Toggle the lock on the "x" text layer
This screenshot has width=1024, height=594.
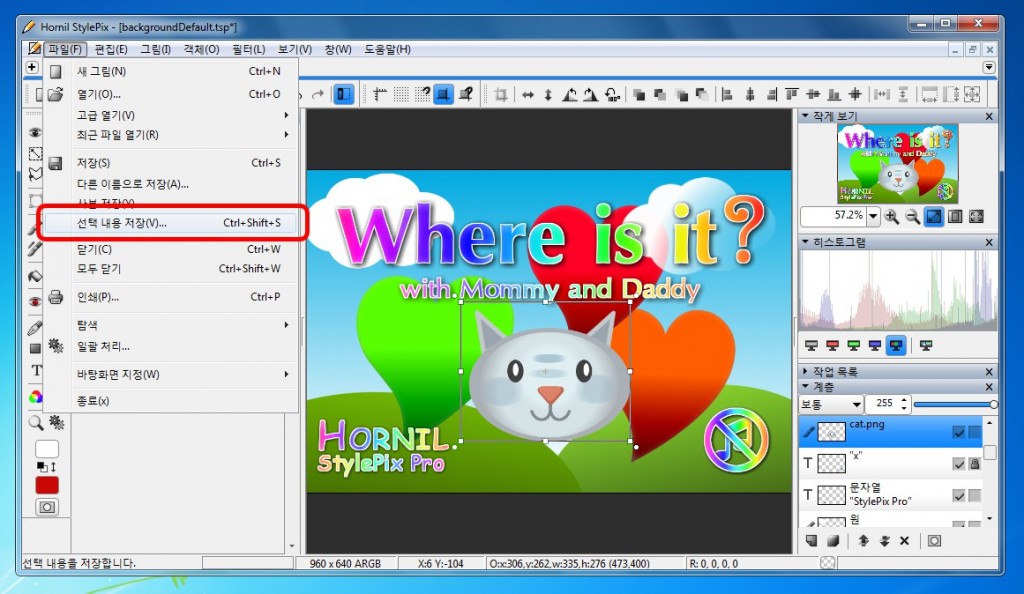tap(974, 464)
